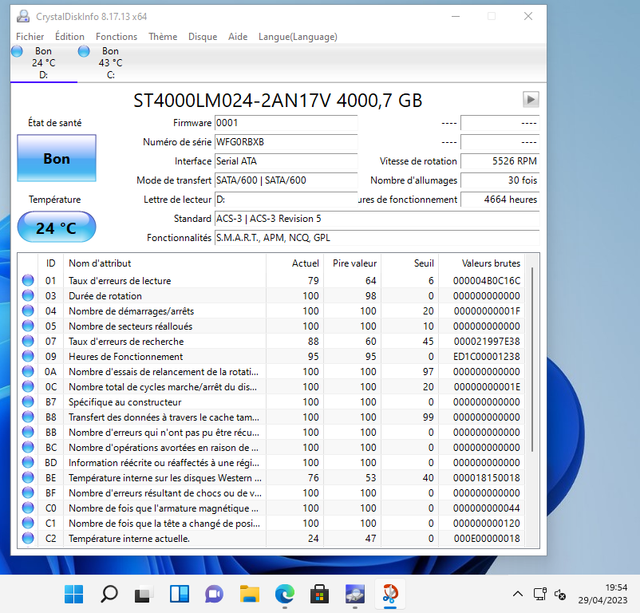The height and width of the screenshot is (613, 640).
Task: Open the Édition menu
Action: 70,37
